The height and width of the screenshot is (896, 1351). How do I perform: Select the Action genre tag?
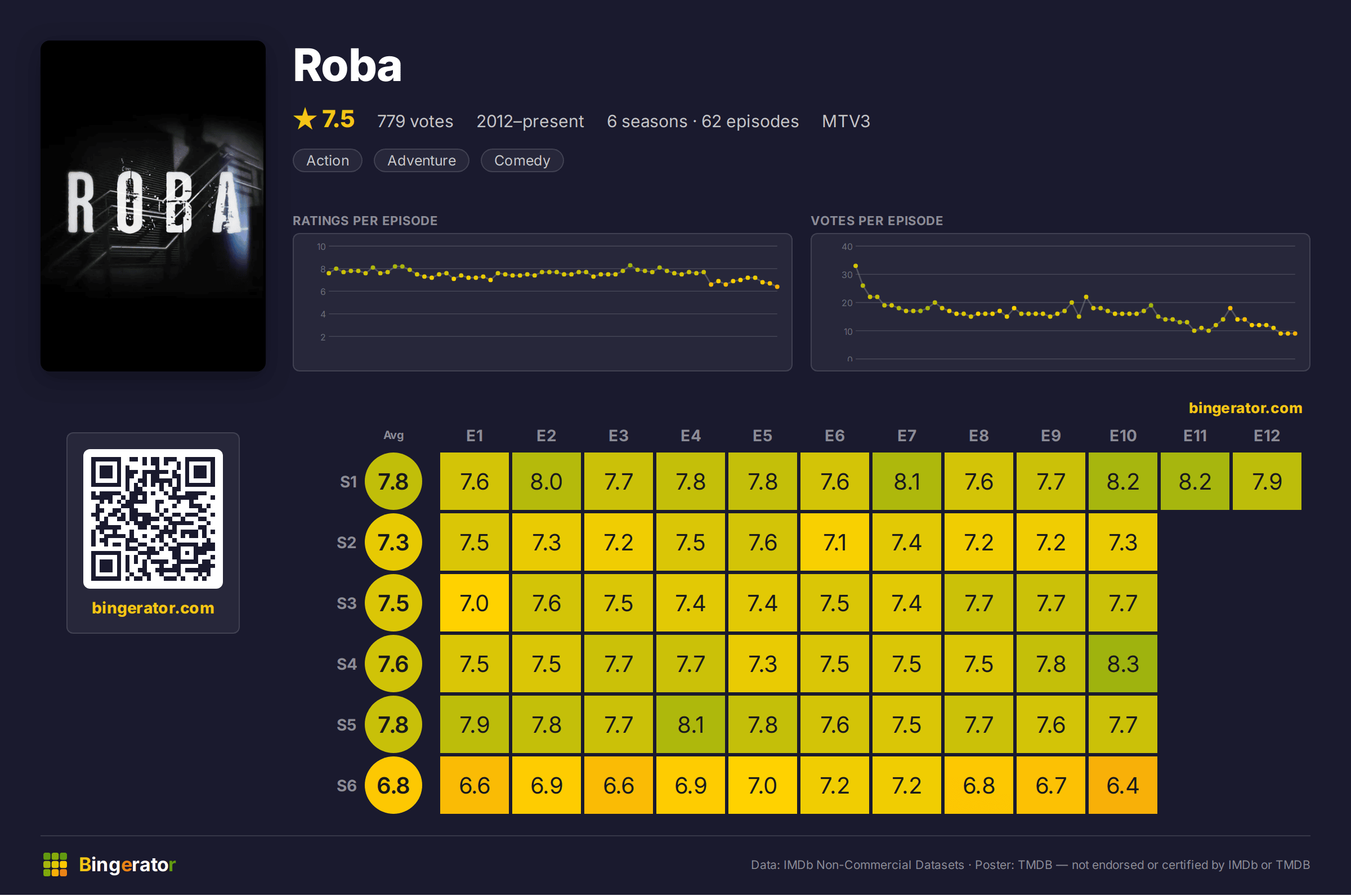(x=328, y=160)
